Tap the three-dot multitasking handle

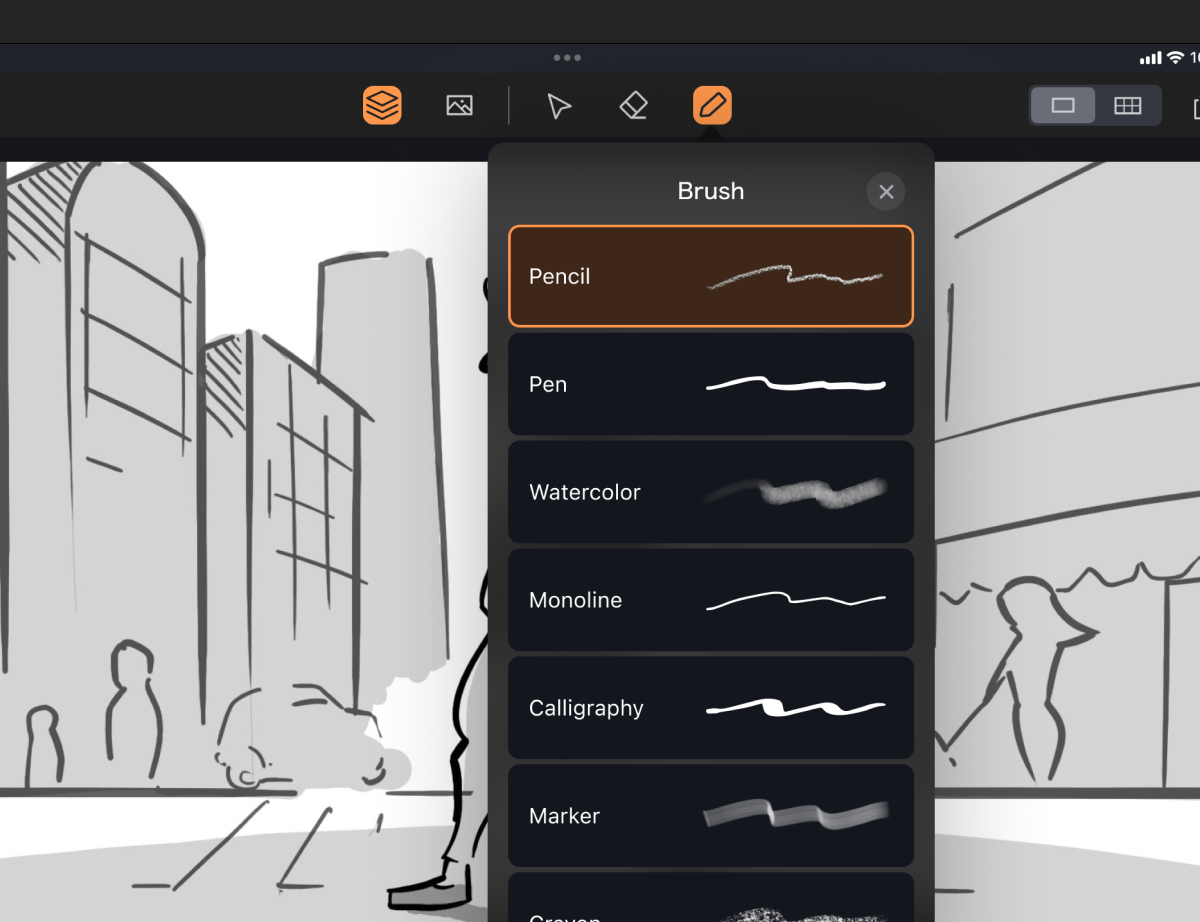(x=567, y=58)
